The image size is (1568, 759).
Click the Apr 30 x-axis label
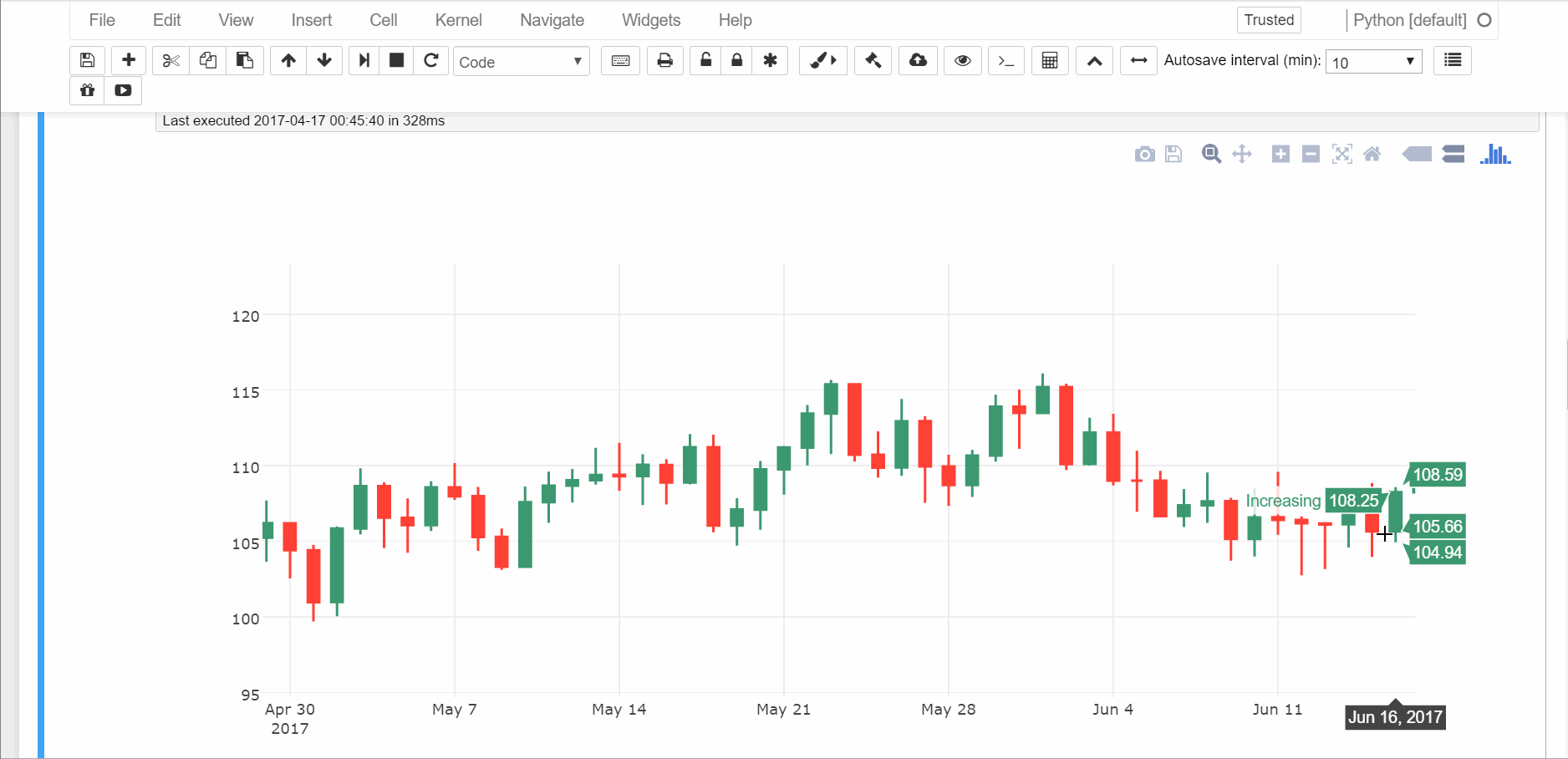pyautogui.click(x=290, y=710)
